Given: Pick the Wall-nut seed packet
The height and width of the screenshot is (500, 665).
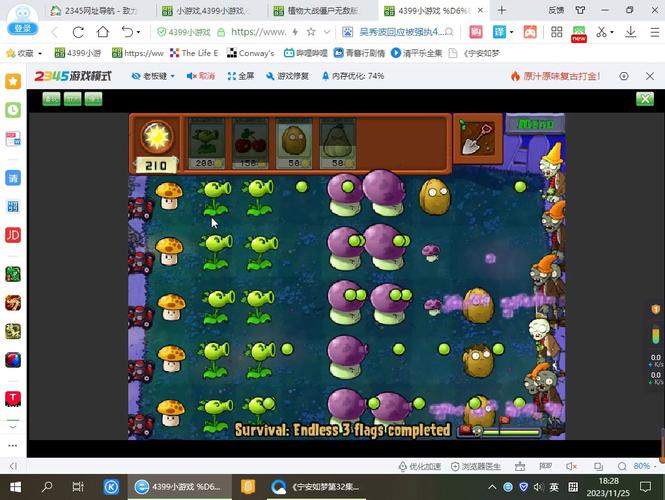Looking at the screenshot, I should (x=292, y=142).
